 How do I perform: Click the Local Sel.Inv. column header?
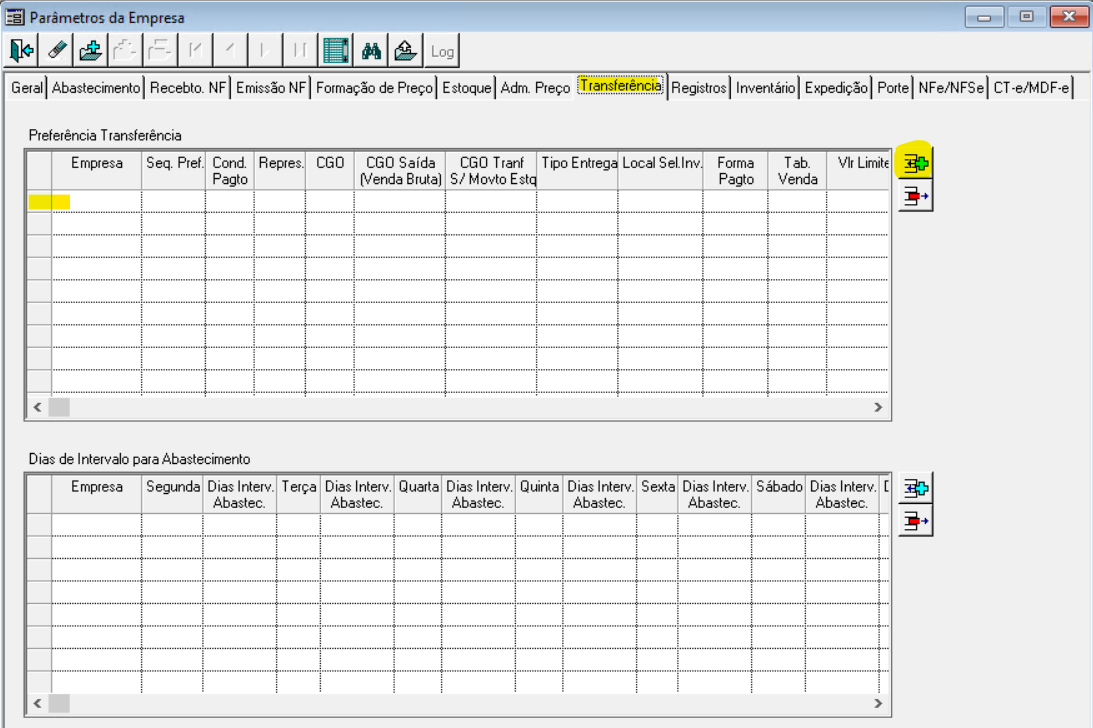point(661,170)
